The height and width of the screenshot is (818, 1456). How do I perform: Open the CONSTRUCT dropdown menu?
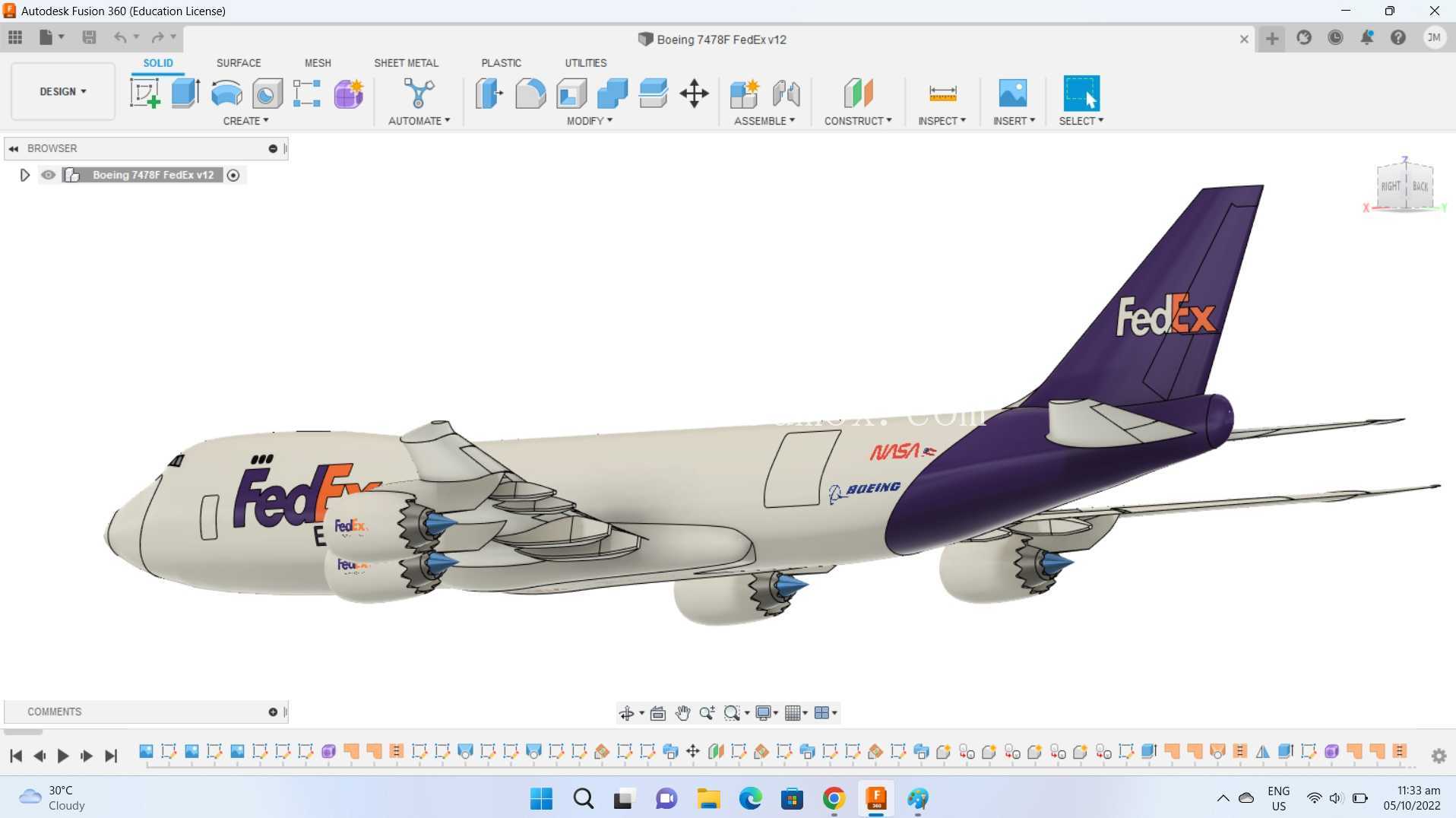[858, 121]
